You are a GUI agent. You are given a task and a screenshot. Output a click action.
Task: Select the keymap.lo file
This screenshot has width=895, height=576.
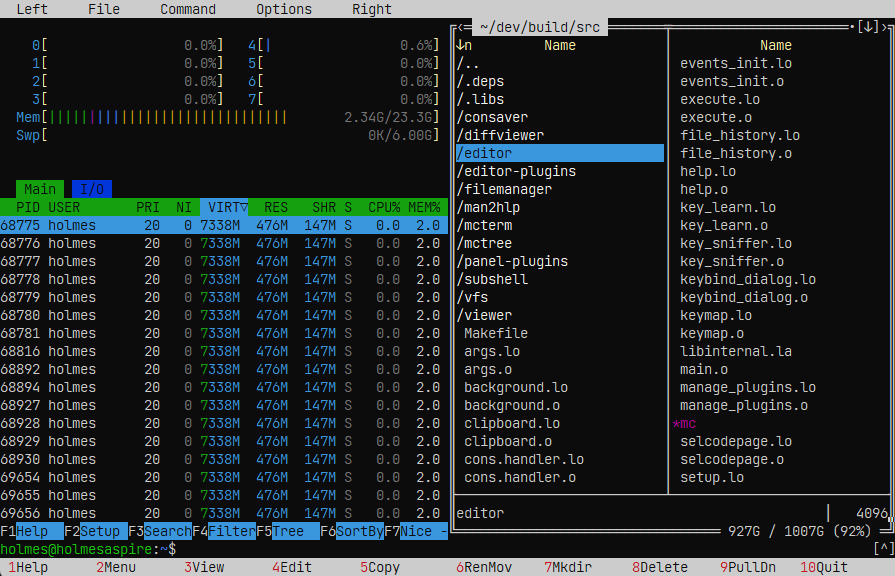(x=779, y=315)
